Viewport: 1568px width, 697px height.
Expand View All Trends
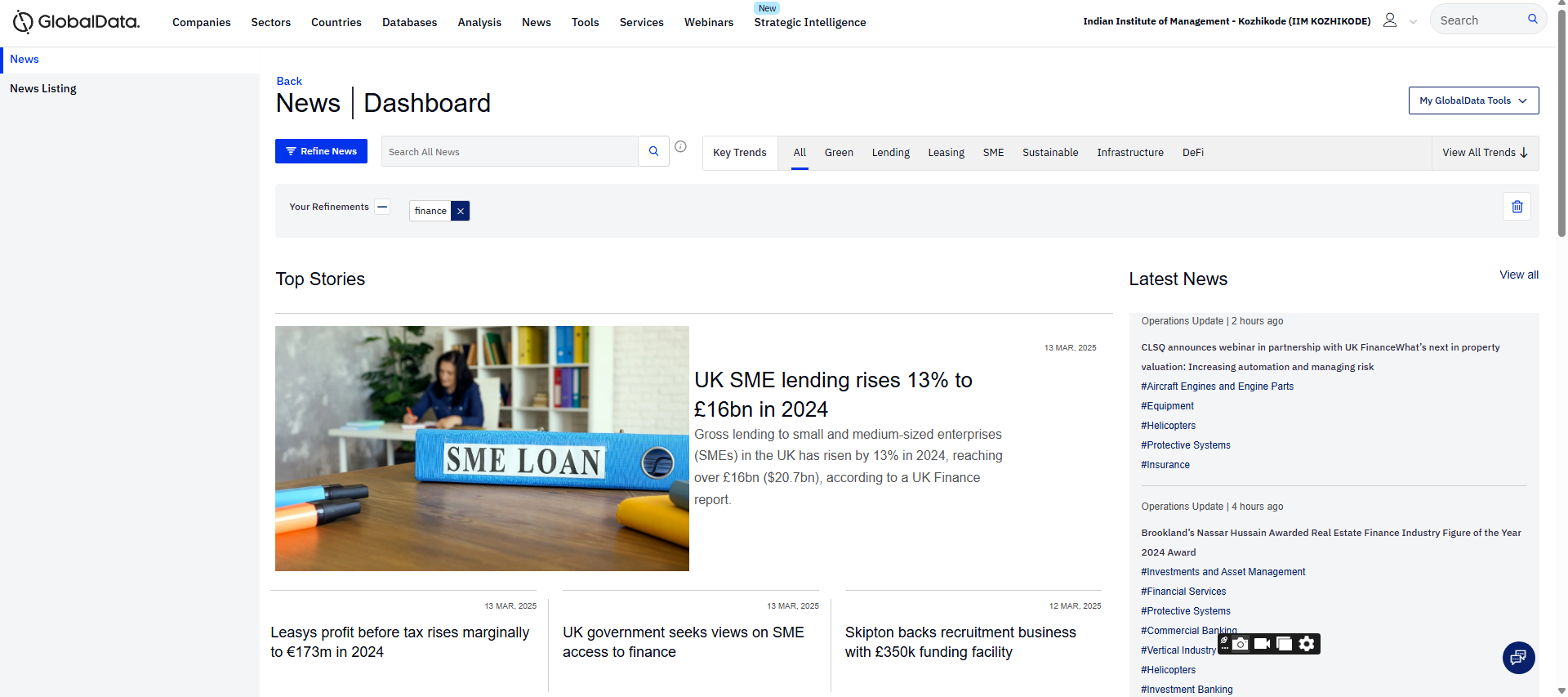pyautogui.click(x=1484, y=153)
